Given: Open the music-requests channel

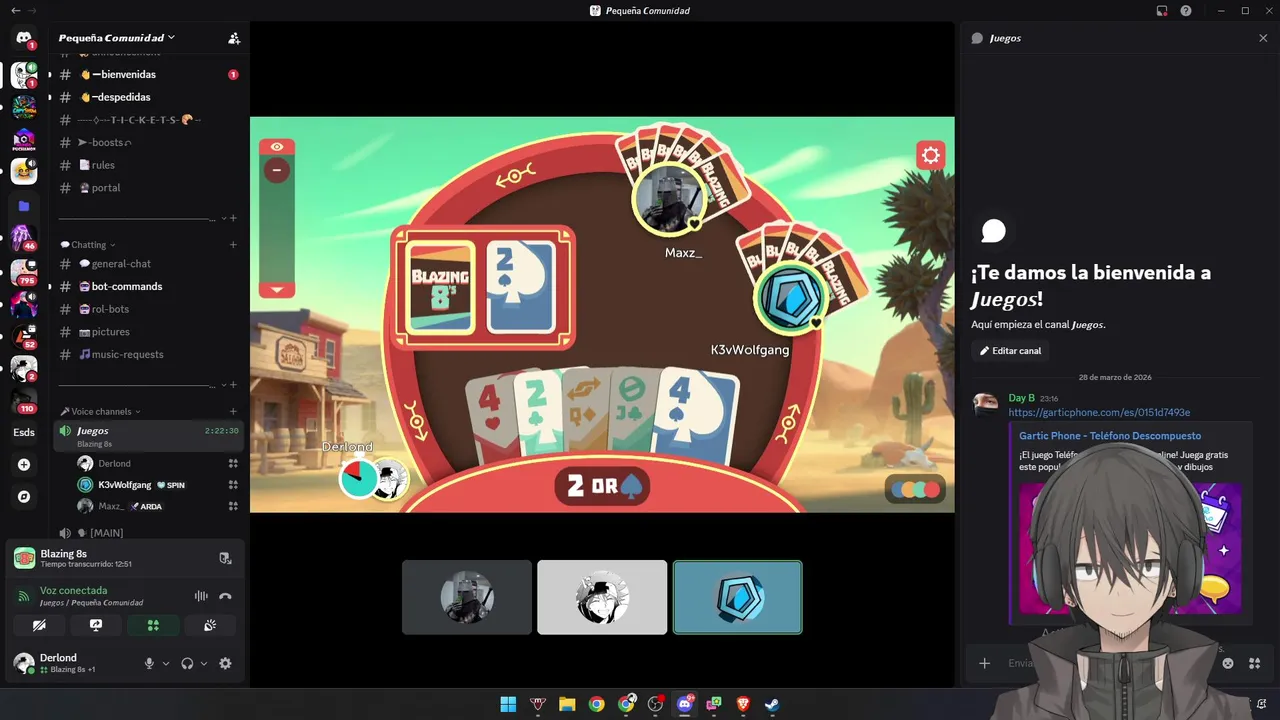Looking at the screenshot, I should pyautogui.click(x=147, y=354).
